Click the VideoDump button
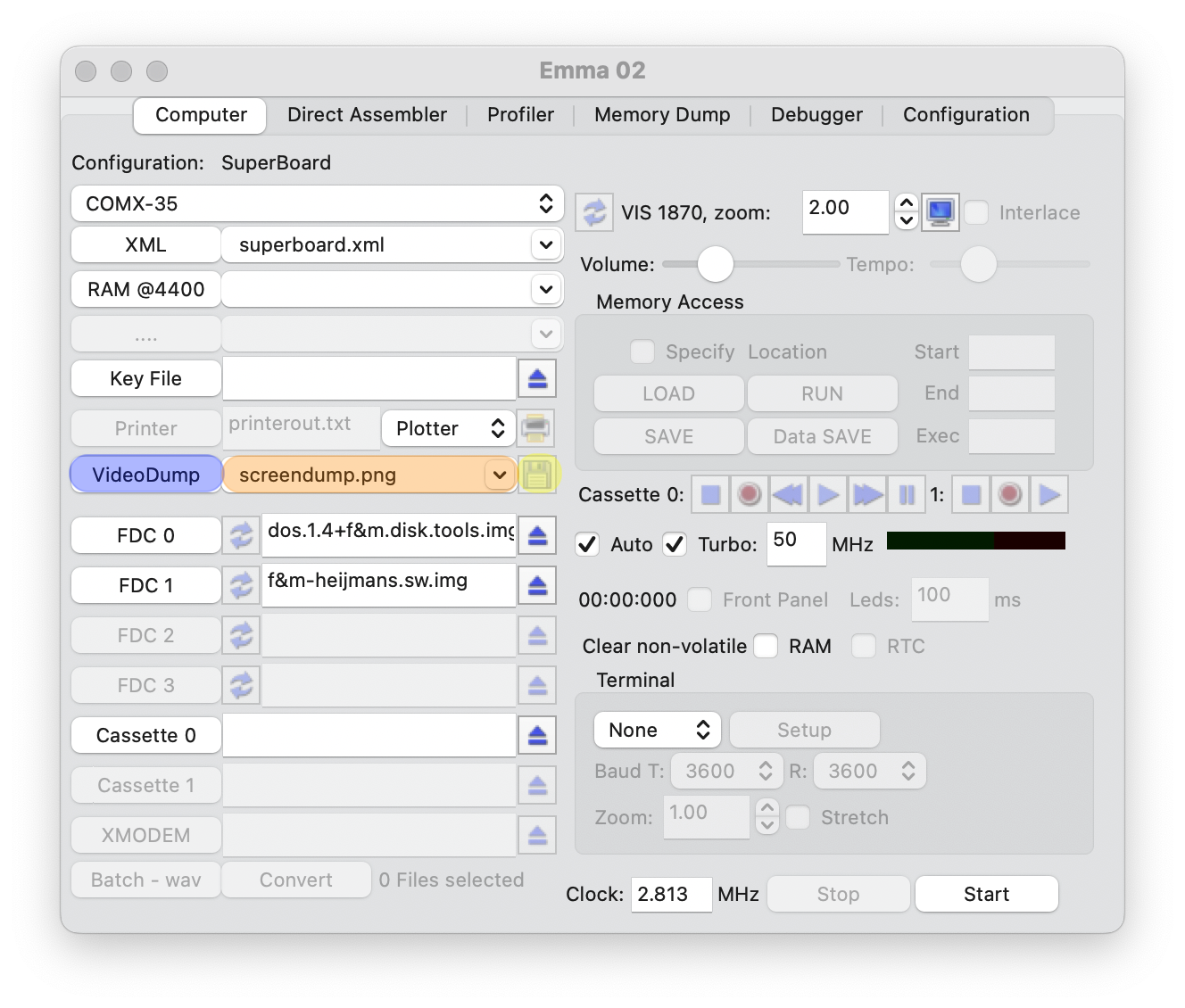 coord(146,475)
